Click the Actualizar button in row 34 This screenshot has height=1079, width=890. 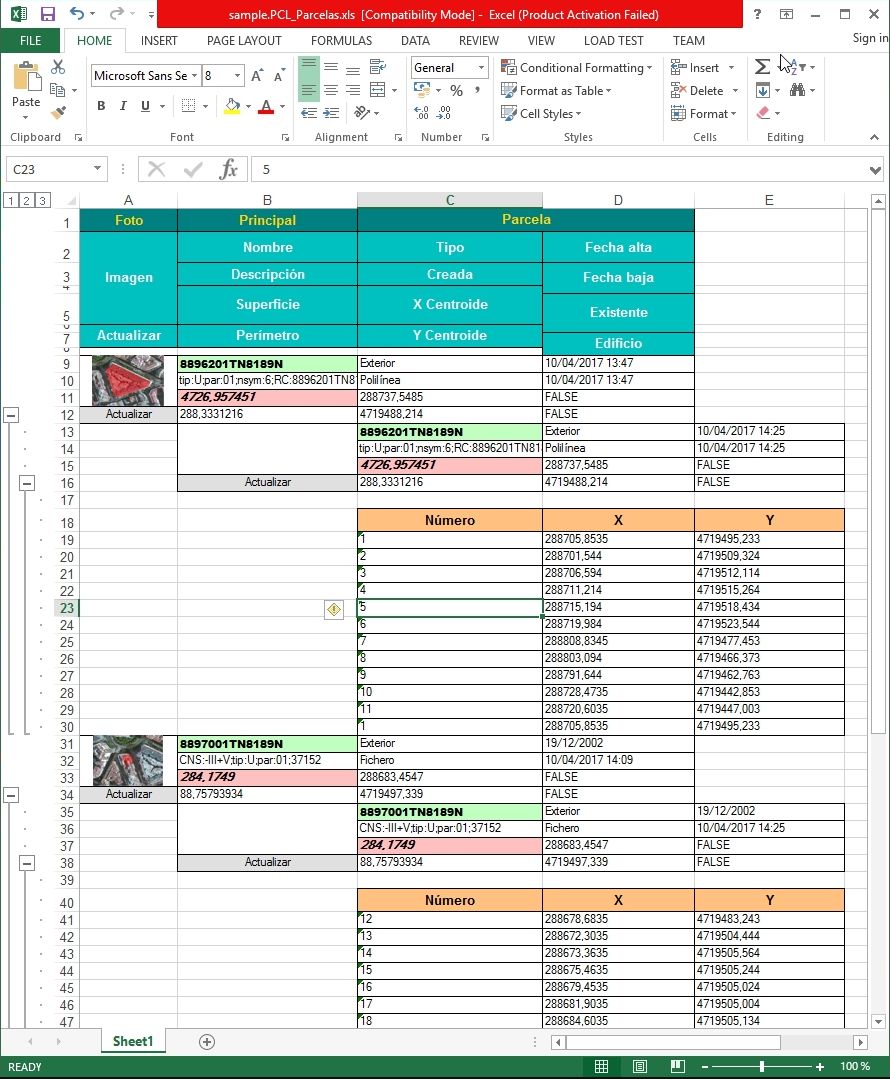click(129, 794)
